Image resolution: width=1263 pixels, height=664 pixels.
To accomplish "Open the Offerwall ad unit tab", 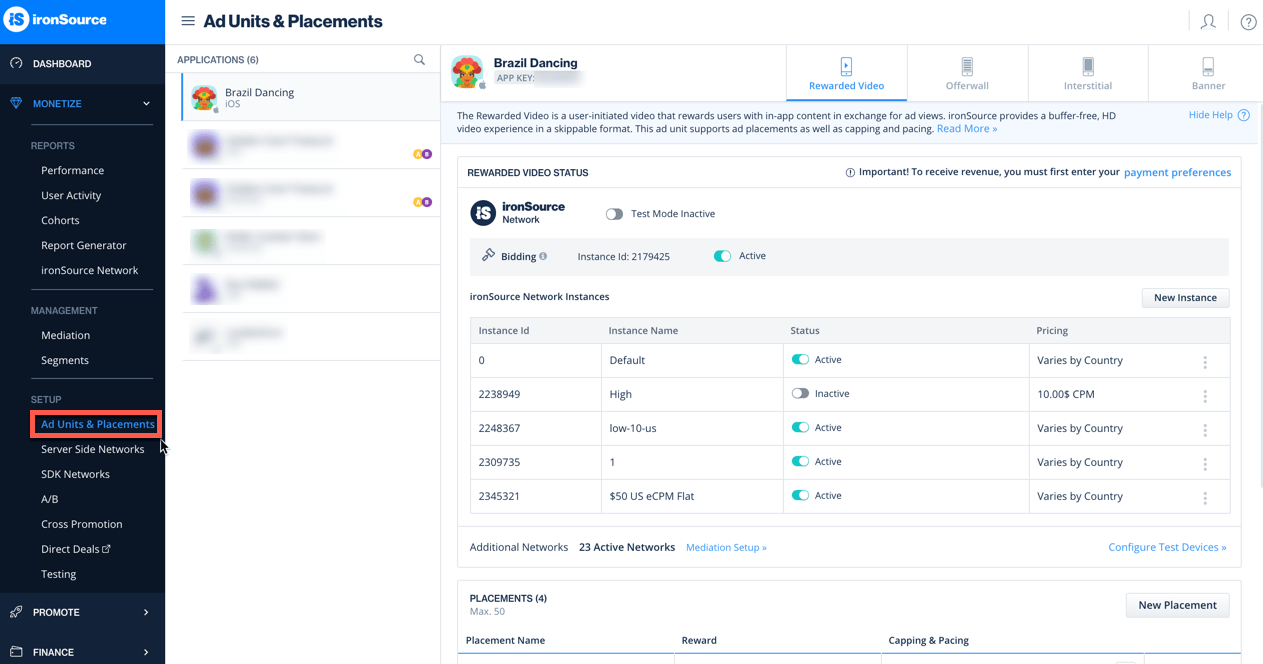I will (967, 73).
